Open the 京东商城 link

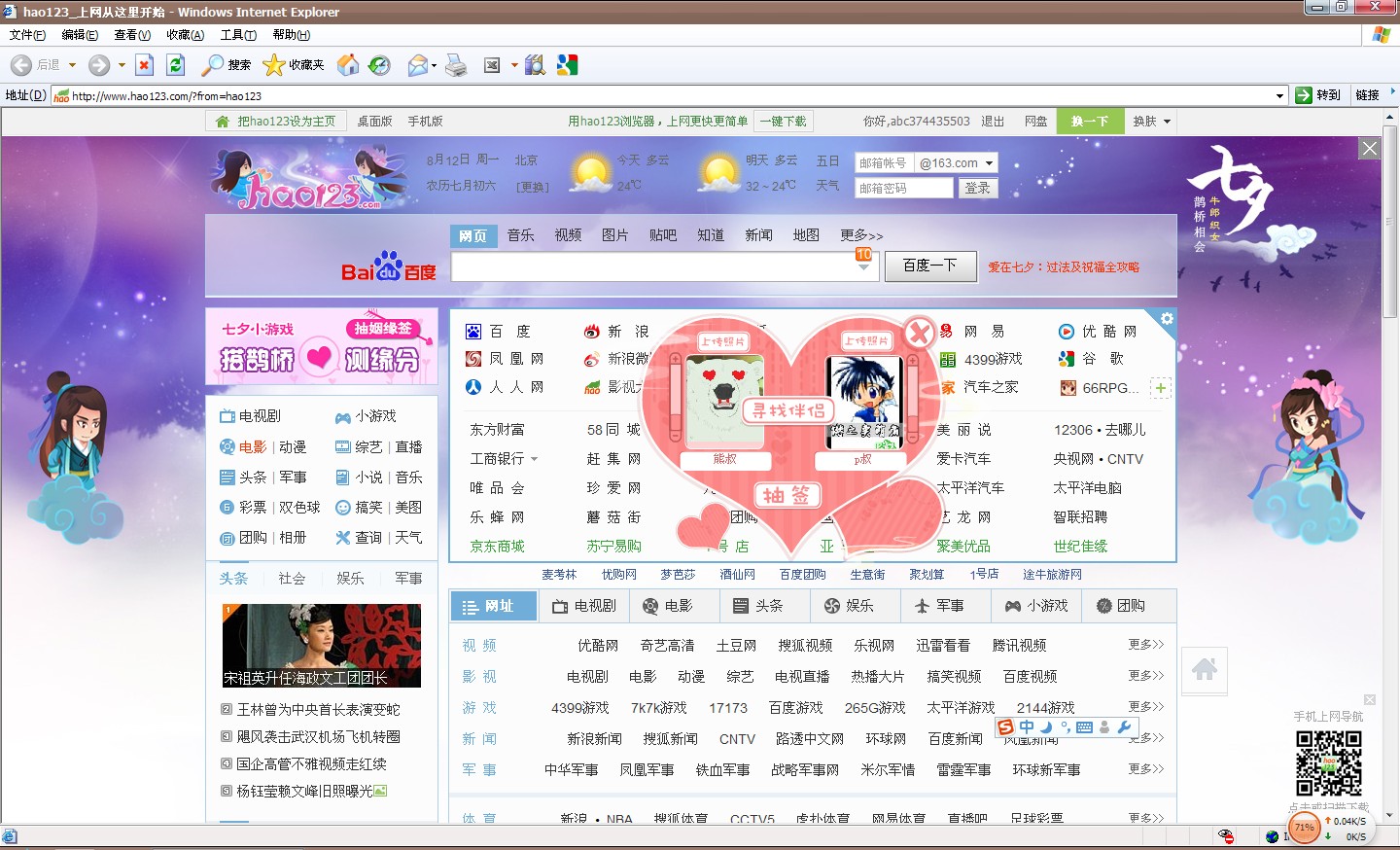497,547
